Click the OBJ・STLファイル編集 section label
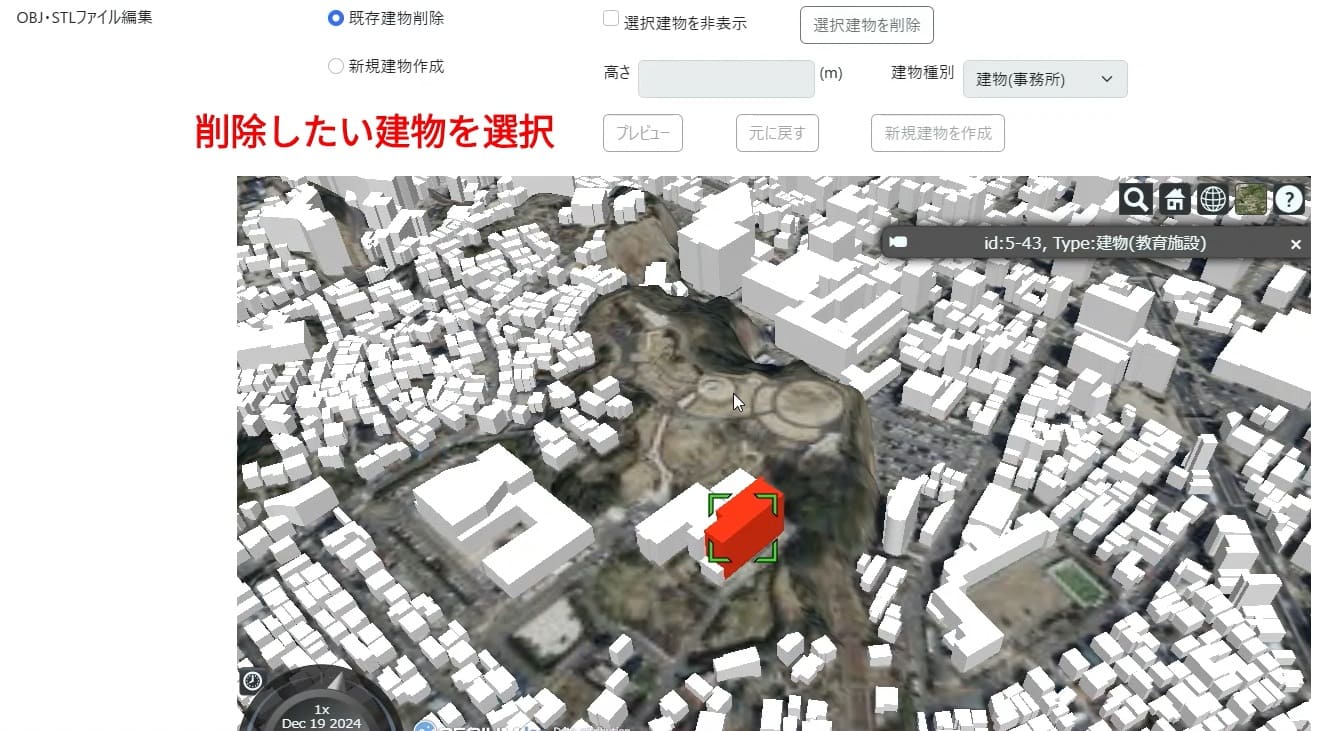This screenshot has width=1328, height=731. [85, 17]
